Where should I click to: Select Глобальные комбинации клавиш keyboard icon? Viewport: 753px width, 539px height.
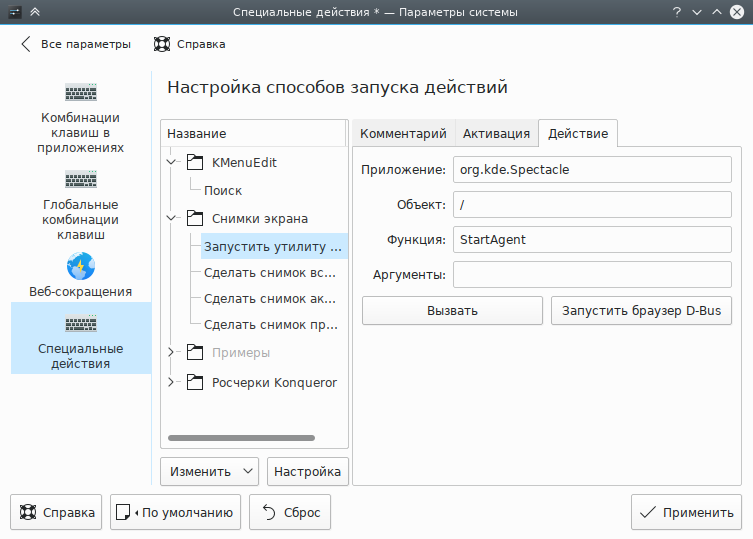81,180
